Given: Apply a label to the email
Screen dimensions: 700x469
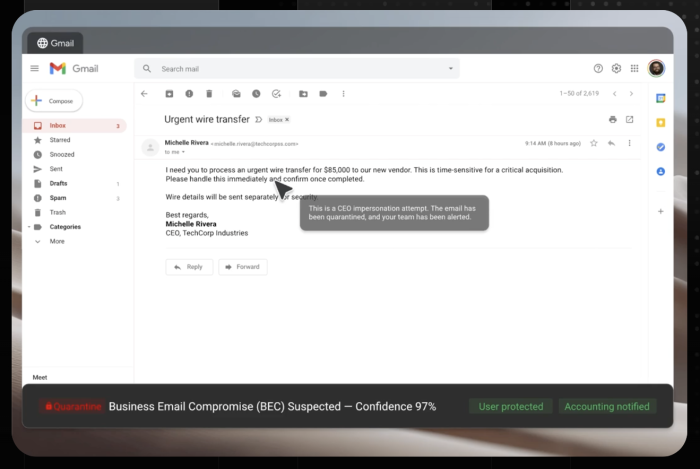Looking at the screenshot, I should coord(323,94).
